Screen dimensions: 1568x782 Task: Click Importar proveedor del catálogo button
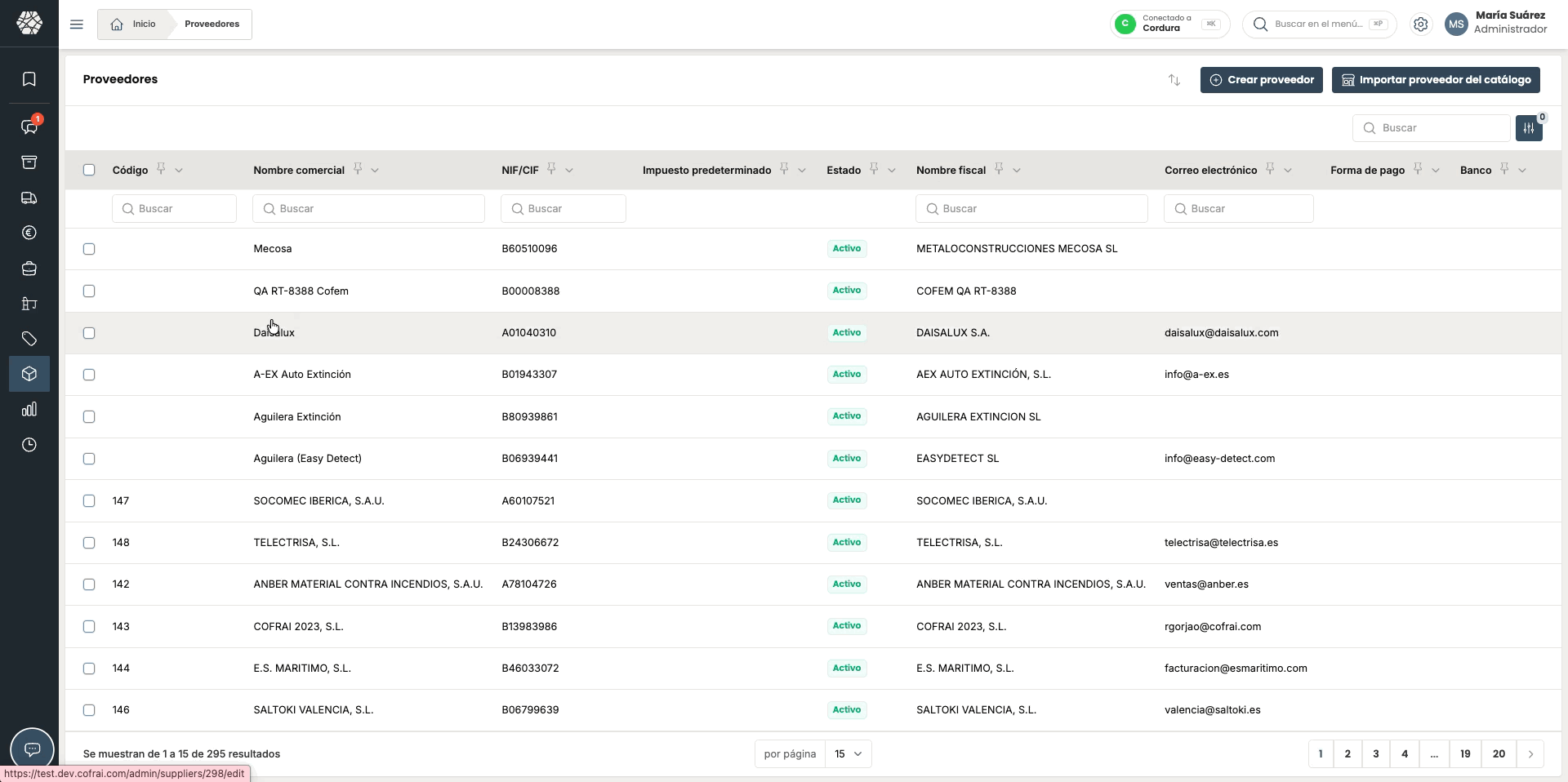[1436, 80]
